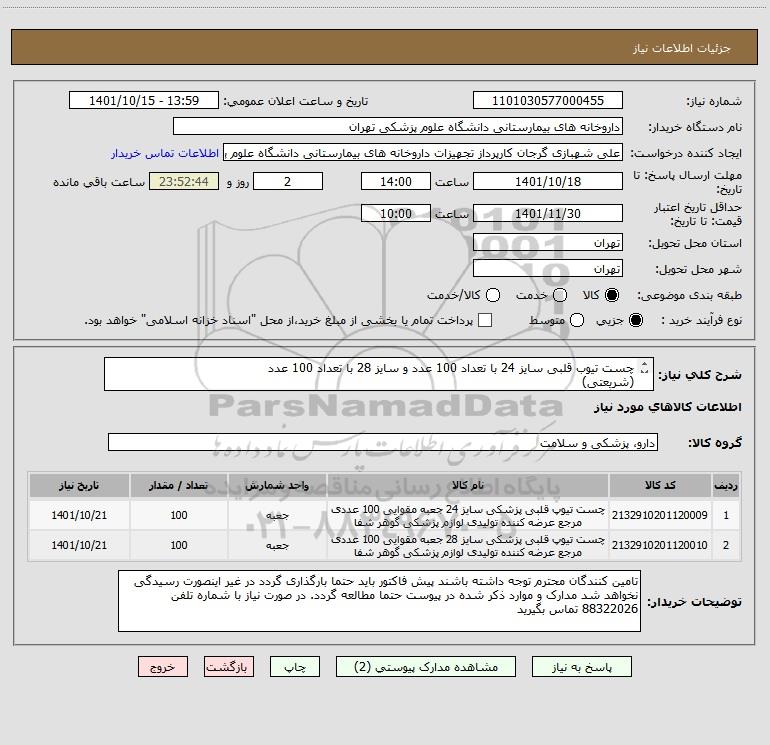The image size is (770, 745).
Task: Click the اطلاعات کالاهای مورد نیاز heading
Action: tap(668, 407)
